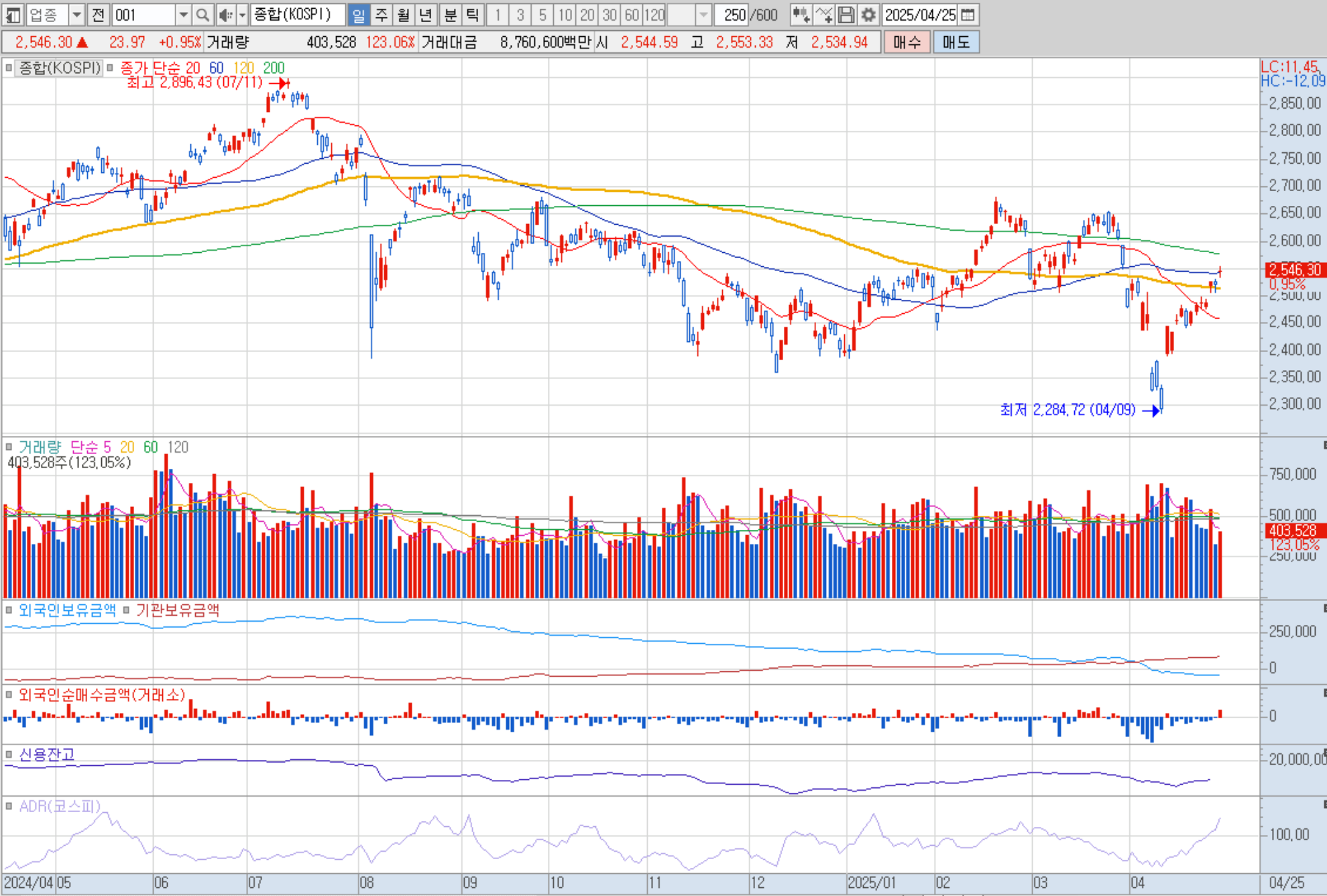
Task: Toggle the 거래량 volume indicator checkbox
Action: coord(9,447)
